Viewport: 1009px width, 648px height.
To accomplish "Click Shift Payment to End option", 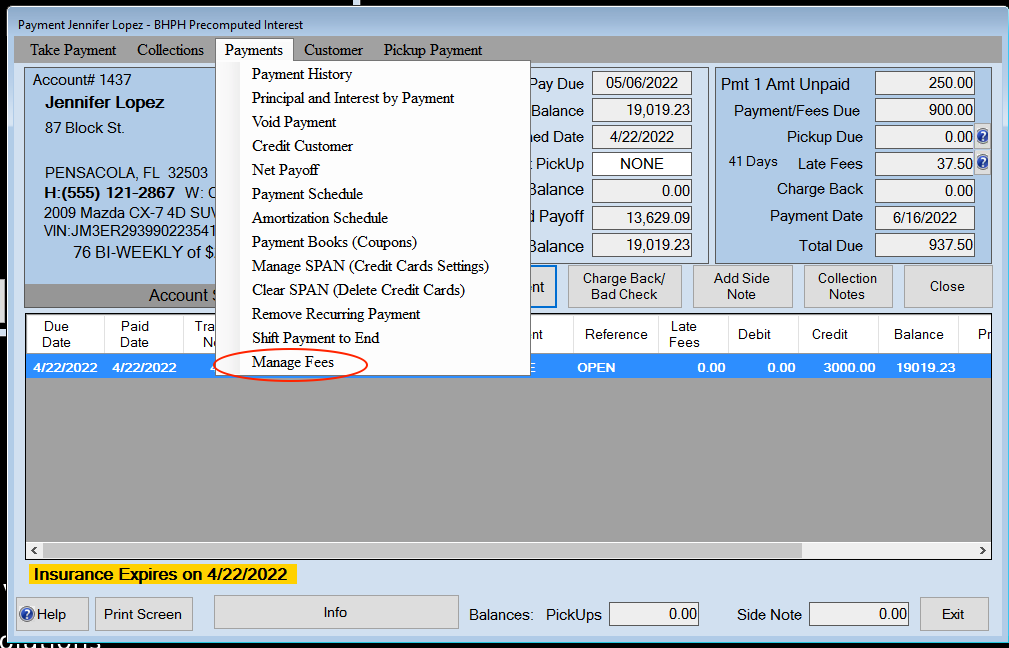I will [315, 338].
